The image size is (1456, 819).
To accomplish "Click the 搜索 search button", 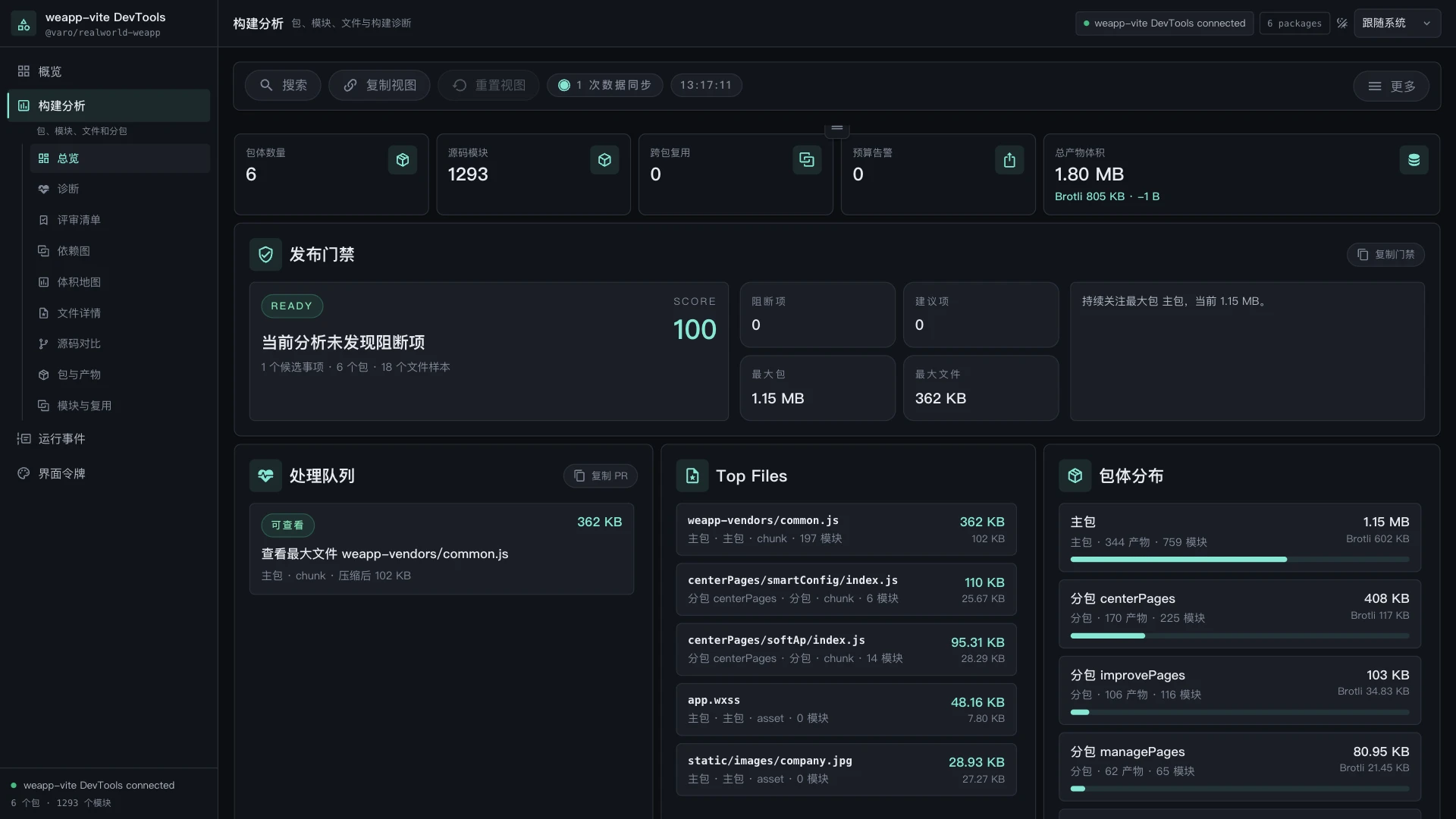I will pyautogui.click(x=283, y=85).
